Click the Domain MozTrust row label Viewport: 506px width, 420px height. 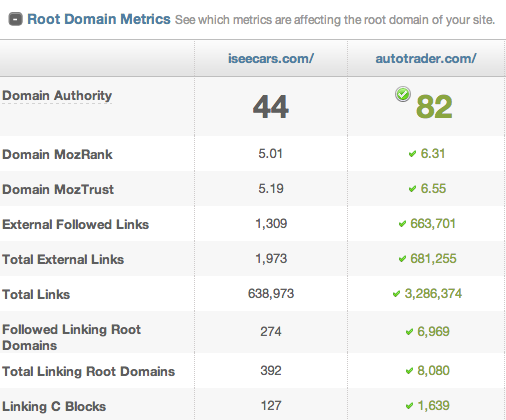58,189
